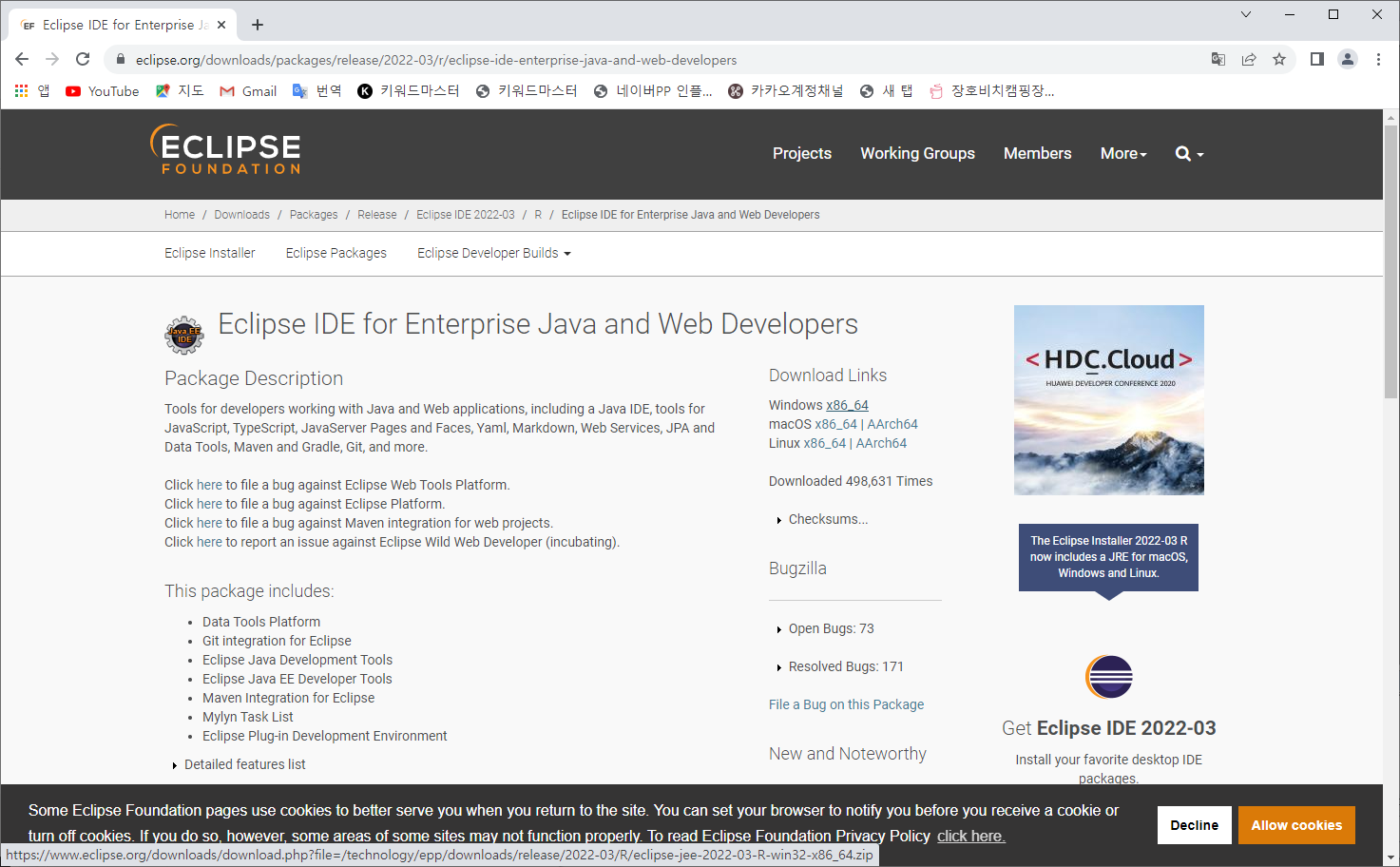Click the Packages breadcrumb

(x=314, y=215)
